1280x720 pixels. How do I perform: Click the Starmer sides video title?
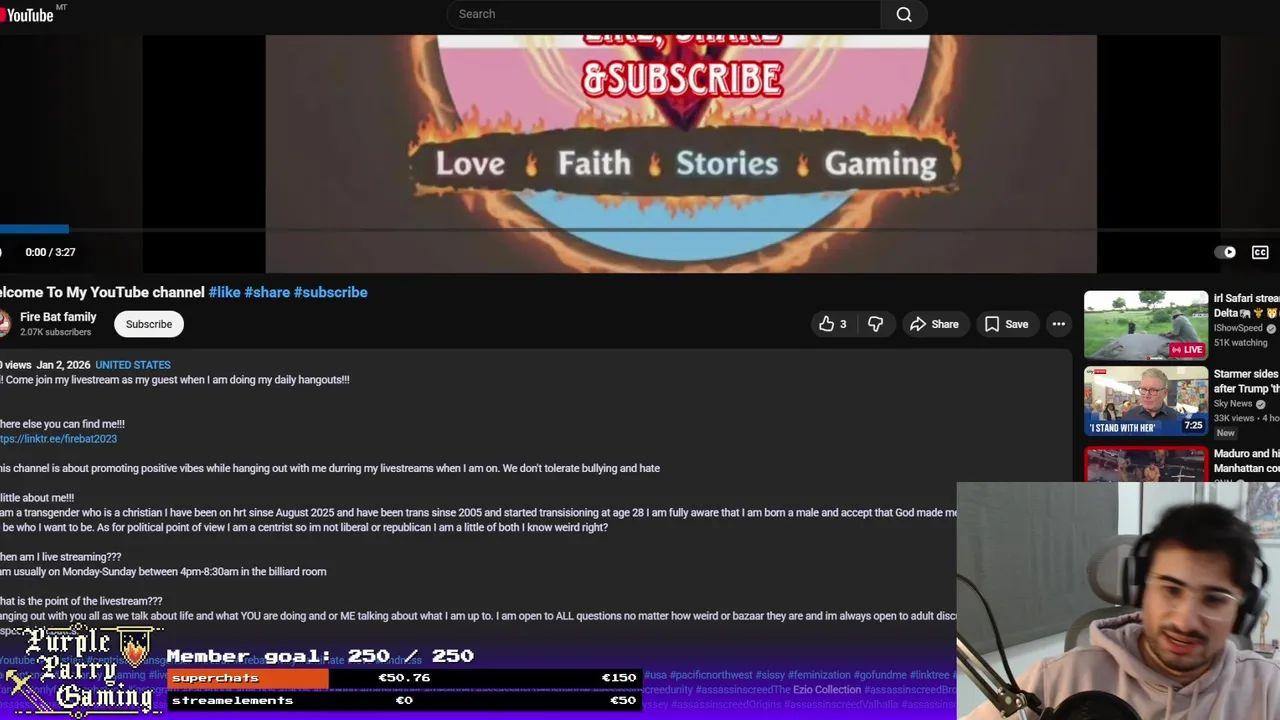(x=1246, y=381)
